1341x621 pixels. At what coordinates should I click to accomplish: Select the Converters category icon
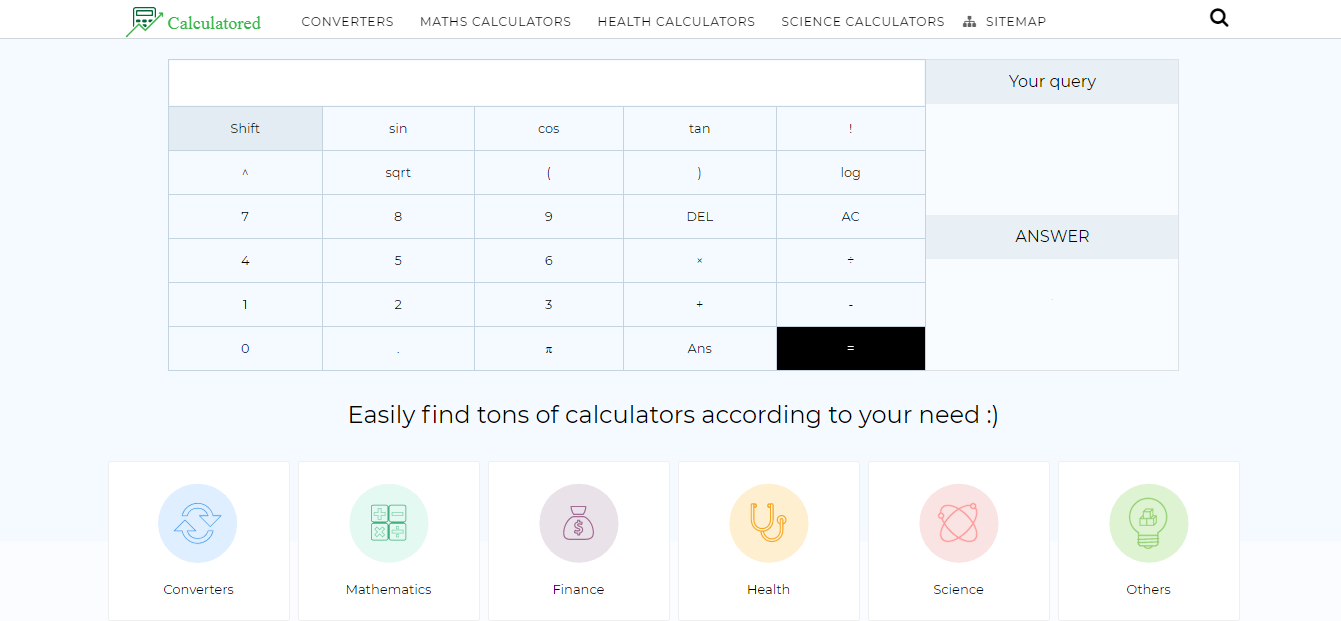pos(198,522)
